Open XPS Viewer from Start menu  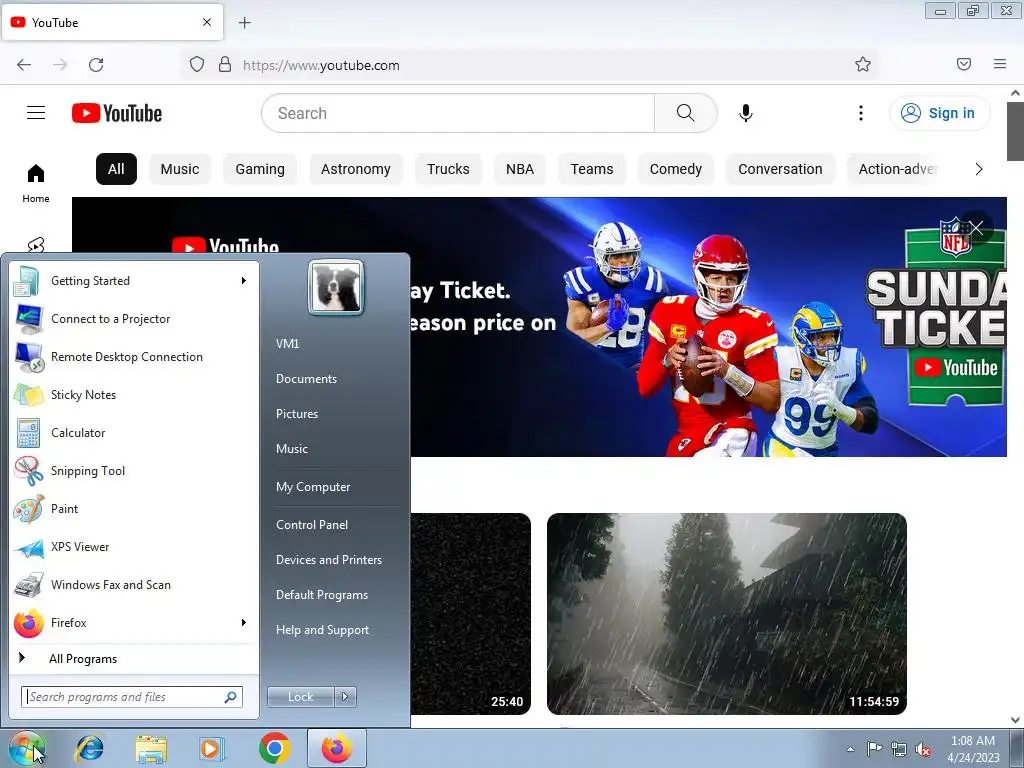(133, 547)
